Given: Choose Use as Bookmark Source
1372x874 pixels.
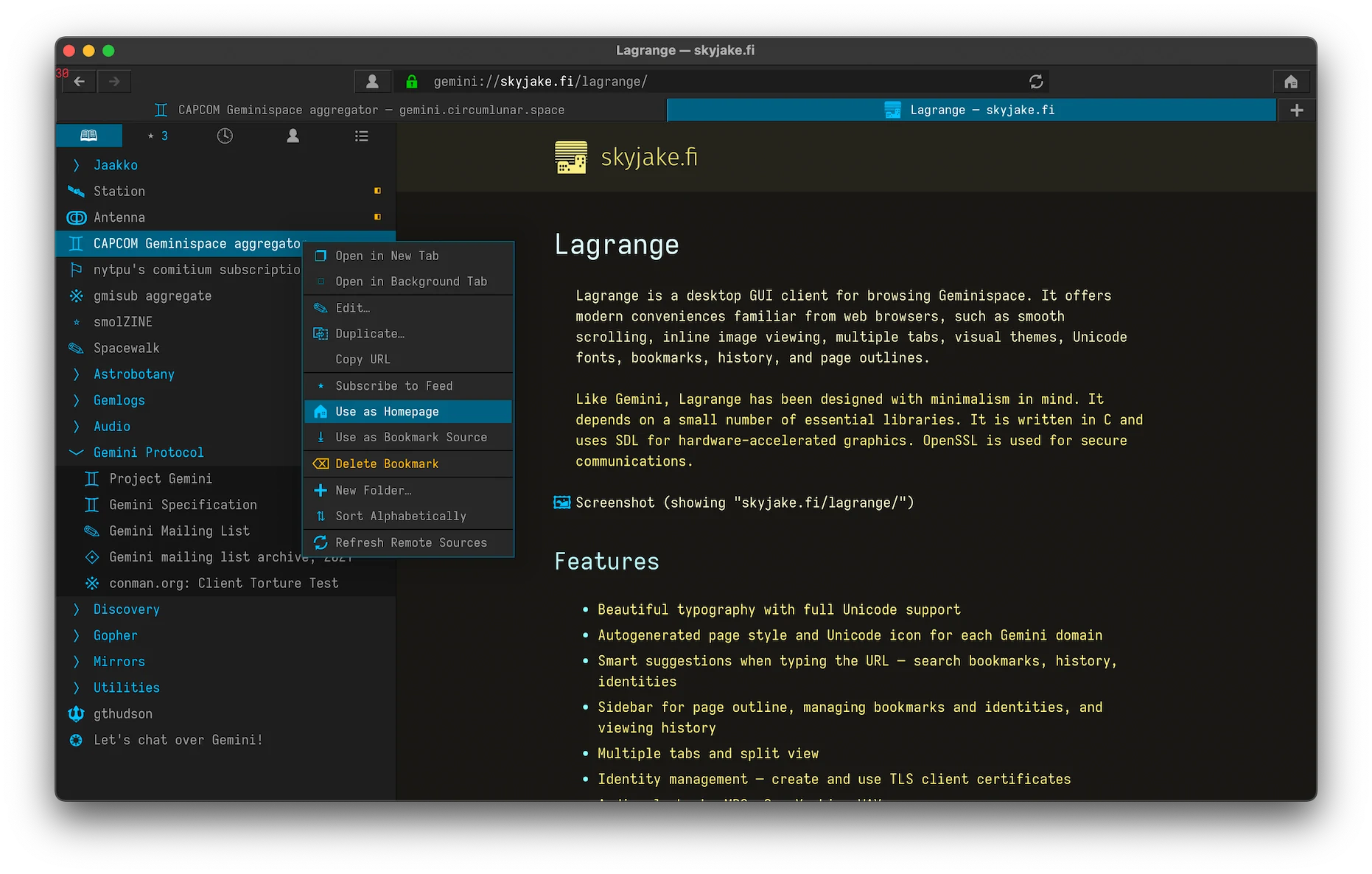Looking at the screenshot, I should pos(408,438).
